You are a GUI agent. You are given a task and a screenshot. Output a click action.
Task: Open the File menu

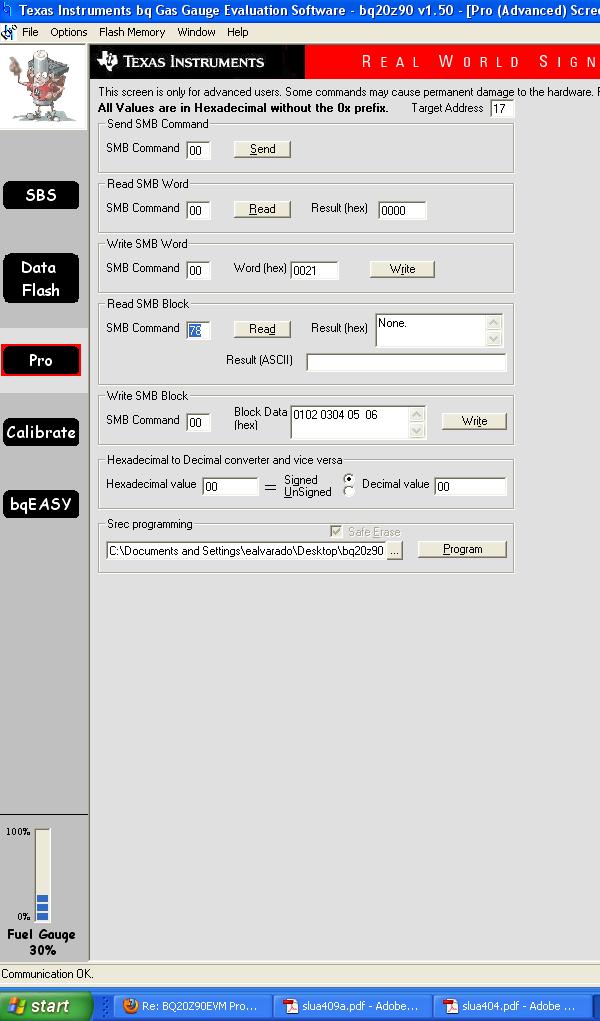pyautogui.click(x=30, y=32)
